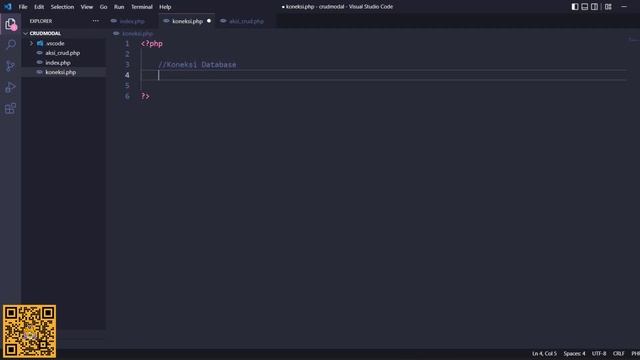Expand the .vscode folder
This screenshot has width=640, height=360.
click(31, 43)
